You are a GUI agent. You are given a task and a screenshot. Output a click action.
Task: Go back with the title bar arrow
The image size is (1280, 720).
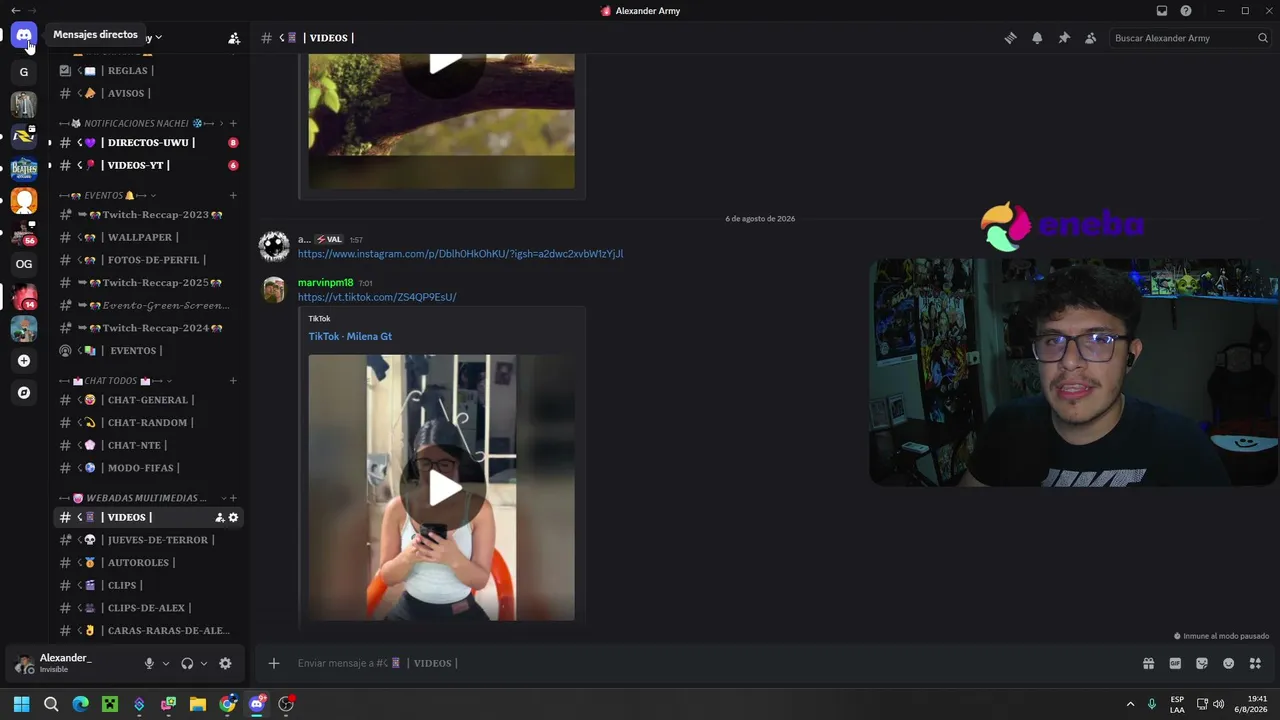tap(15, 11)
